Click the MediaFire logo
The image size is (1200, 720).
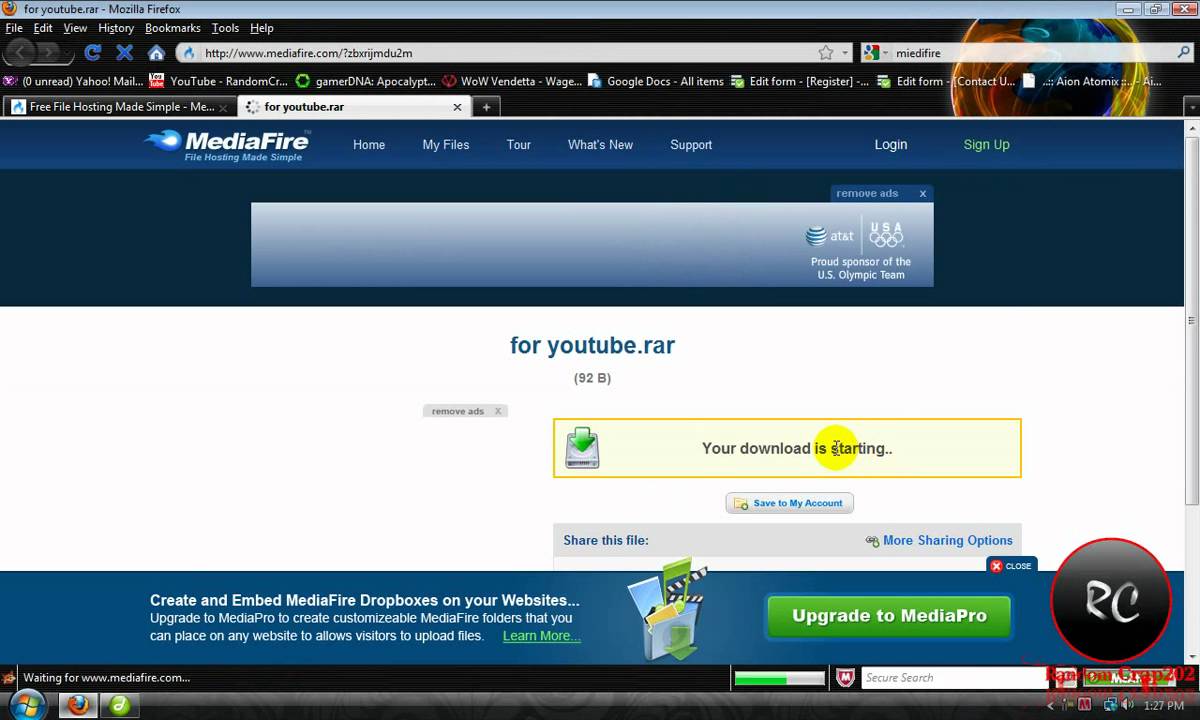[226, 144]
